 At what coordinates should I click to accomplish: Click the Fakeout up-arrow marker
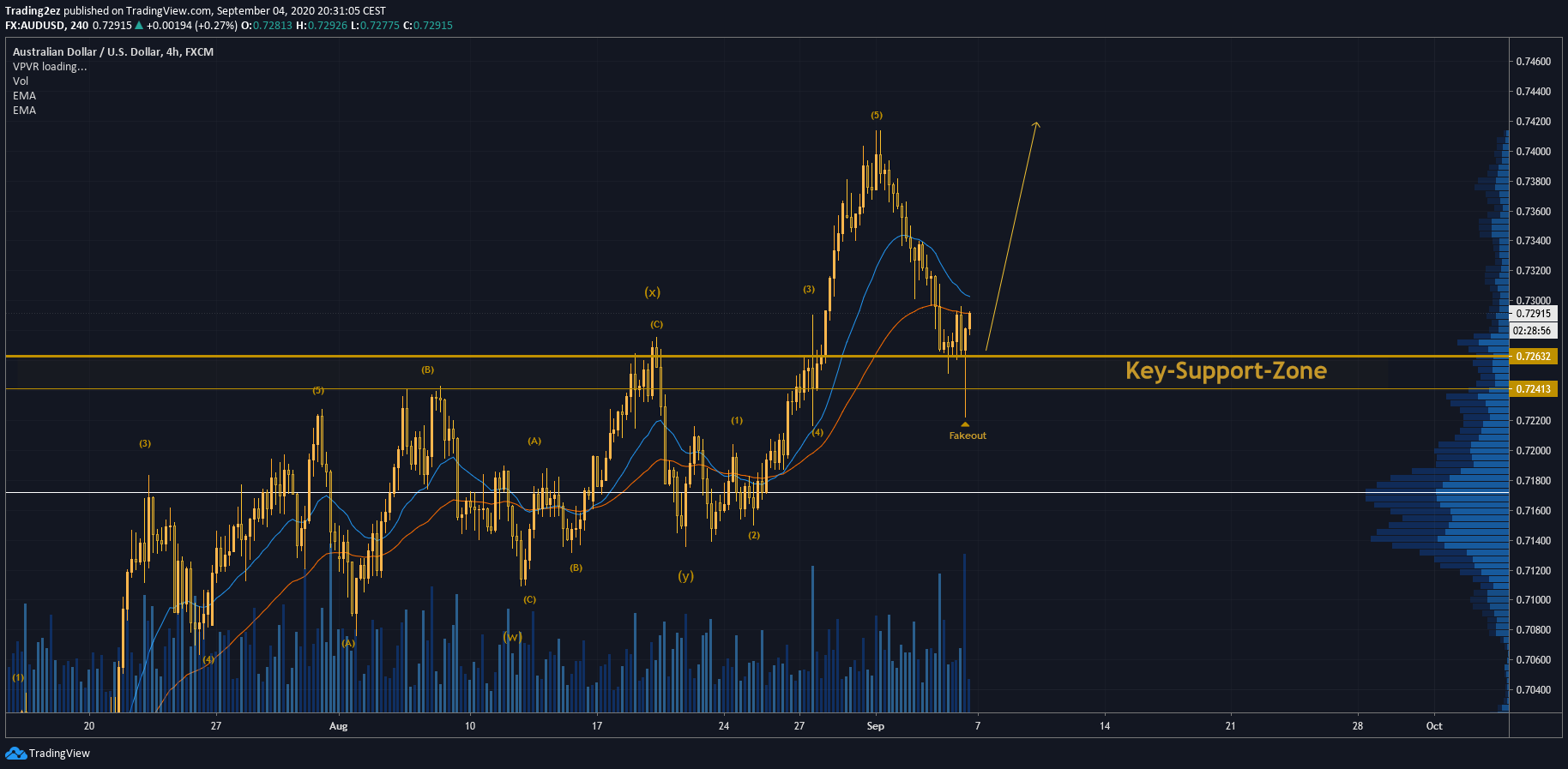[x=965, y=424]
